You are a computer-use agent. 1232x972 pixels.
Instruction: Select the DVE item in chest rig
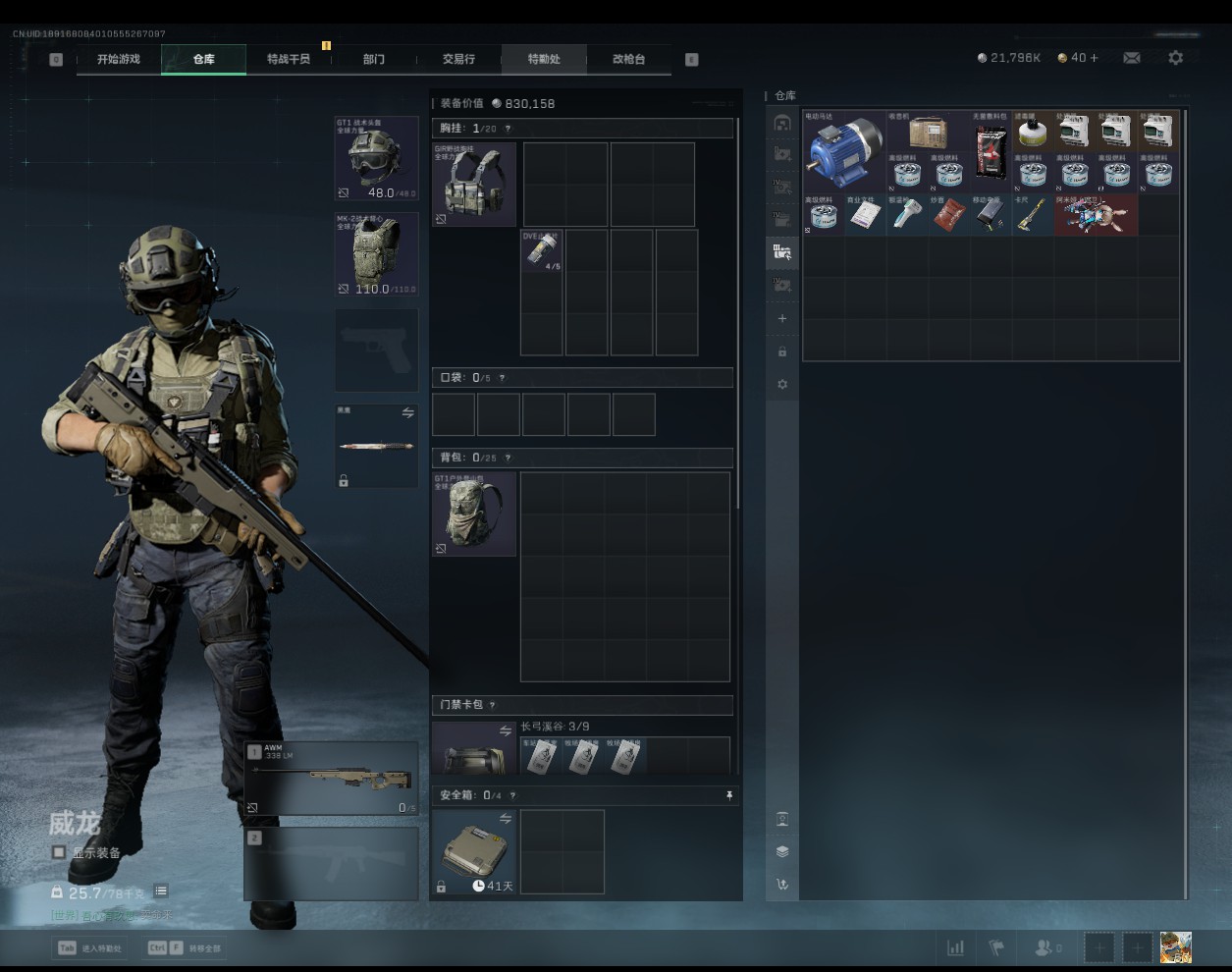(542, 251)
